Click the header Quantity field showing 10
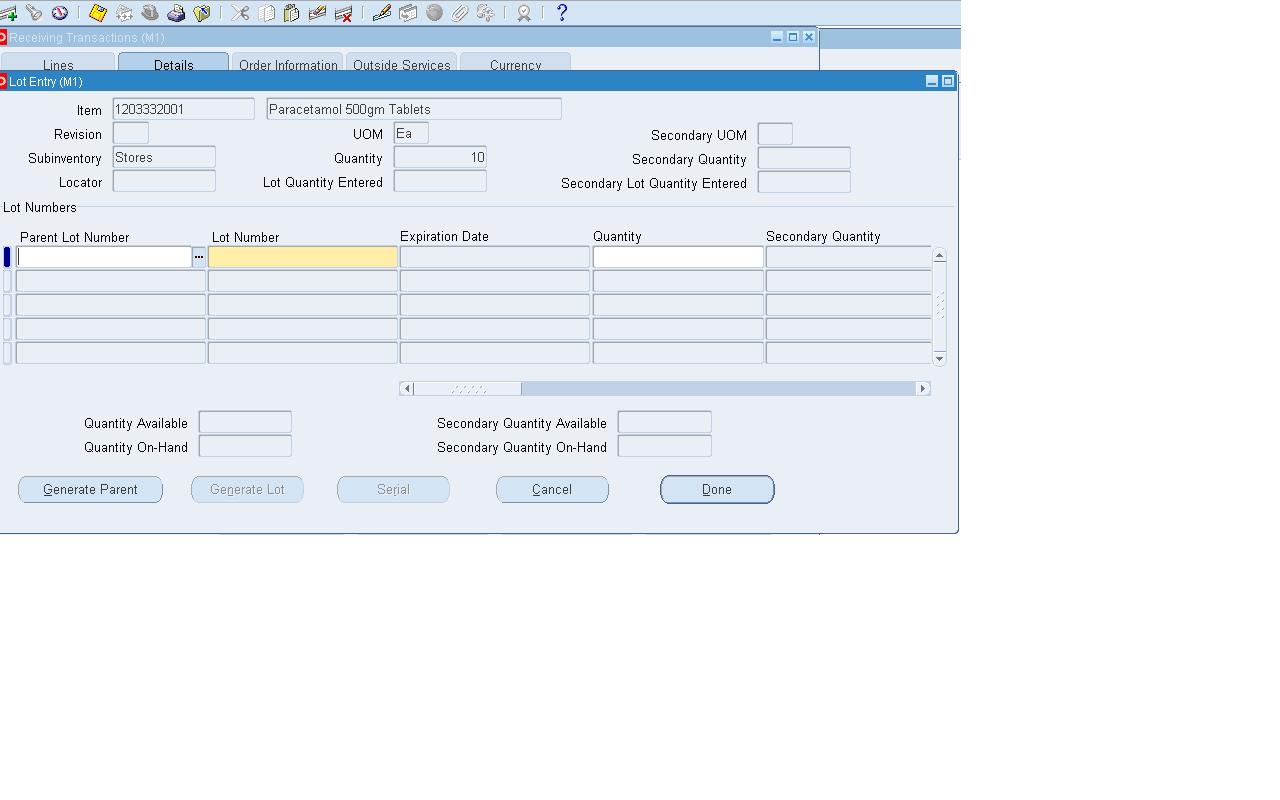Screen dimensions: 1280x800 click(440, 157)
